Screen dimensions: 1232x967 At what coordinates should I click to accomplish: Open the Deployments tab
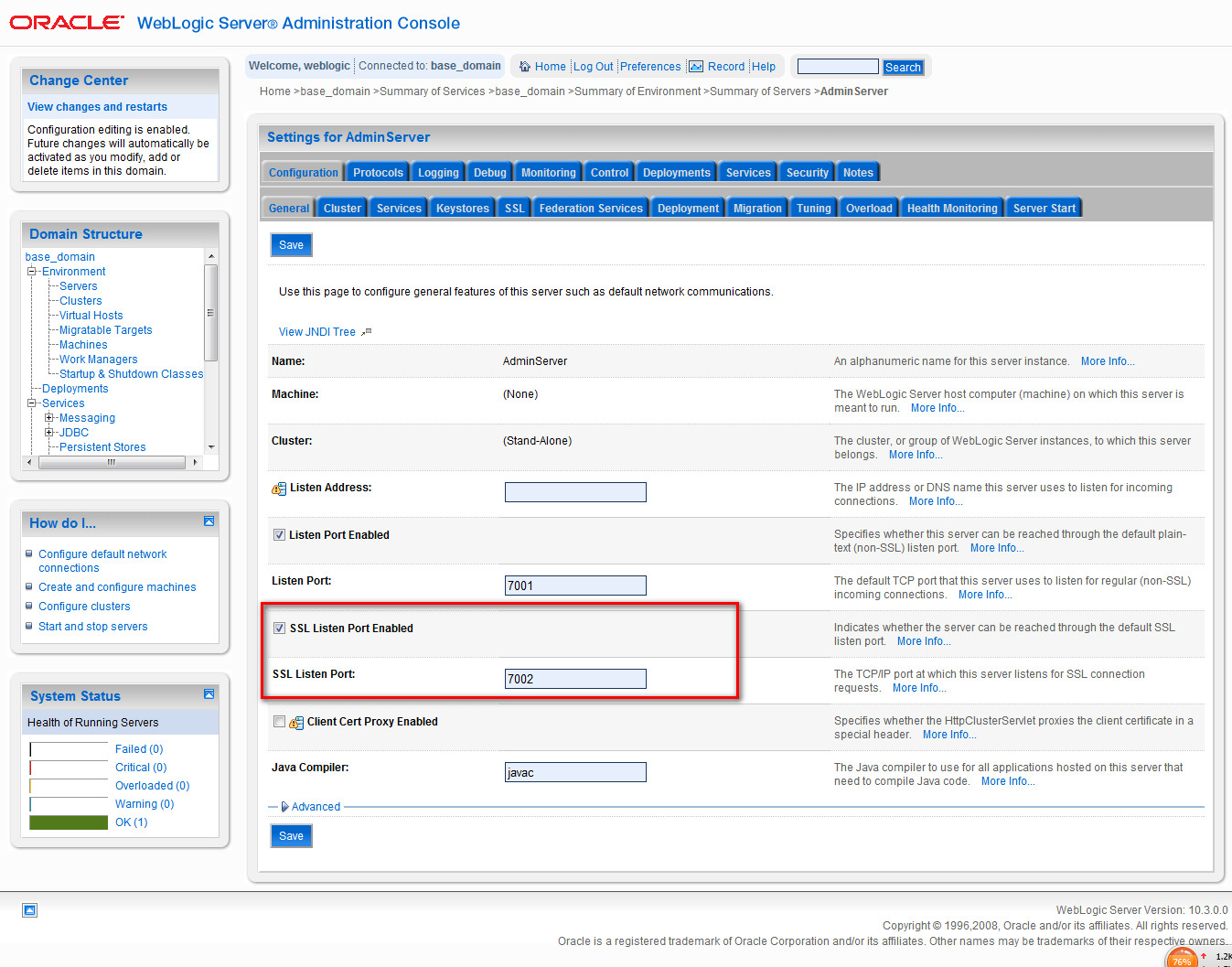676,173
